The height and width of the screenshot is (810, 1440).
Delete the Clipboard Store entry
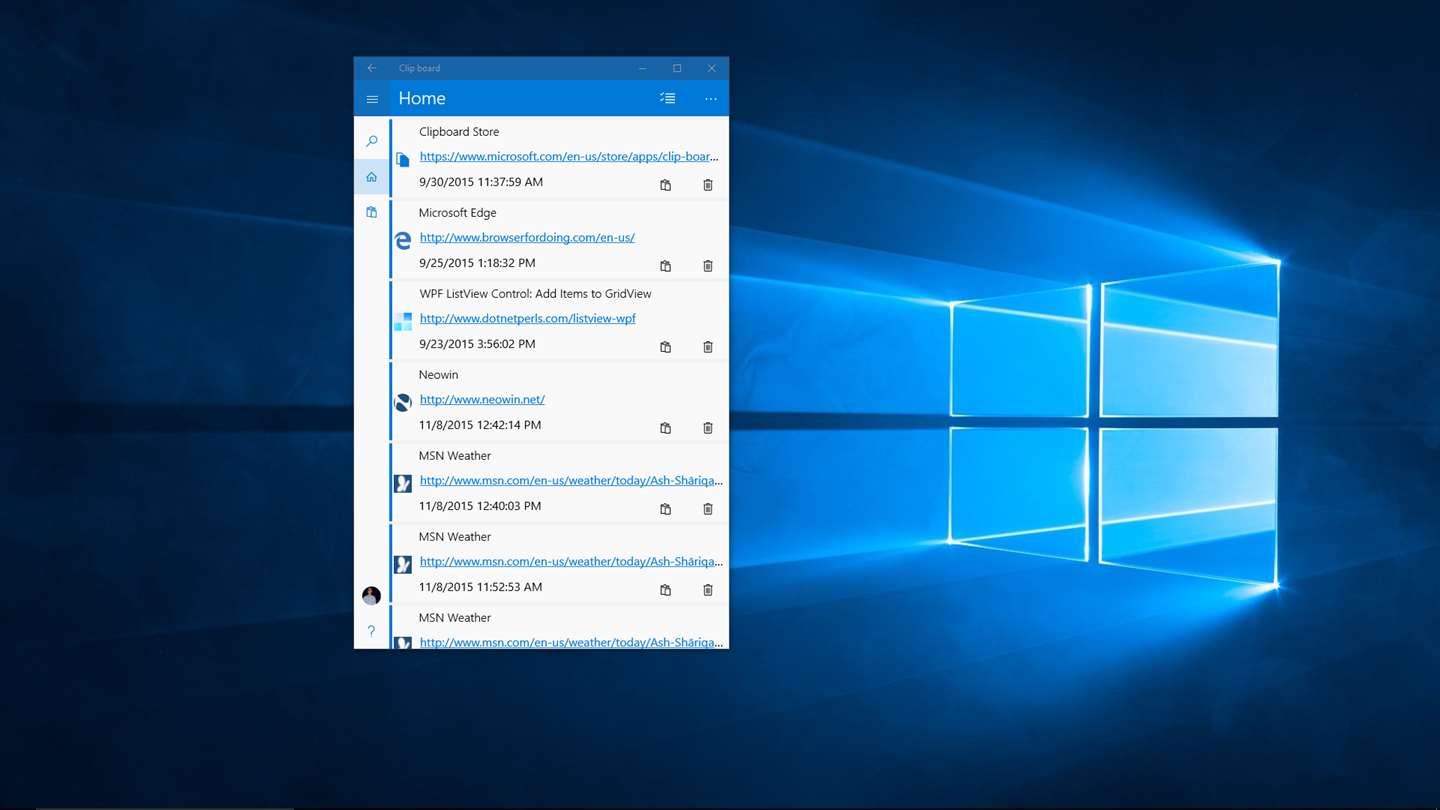click(x=708, y=185)
